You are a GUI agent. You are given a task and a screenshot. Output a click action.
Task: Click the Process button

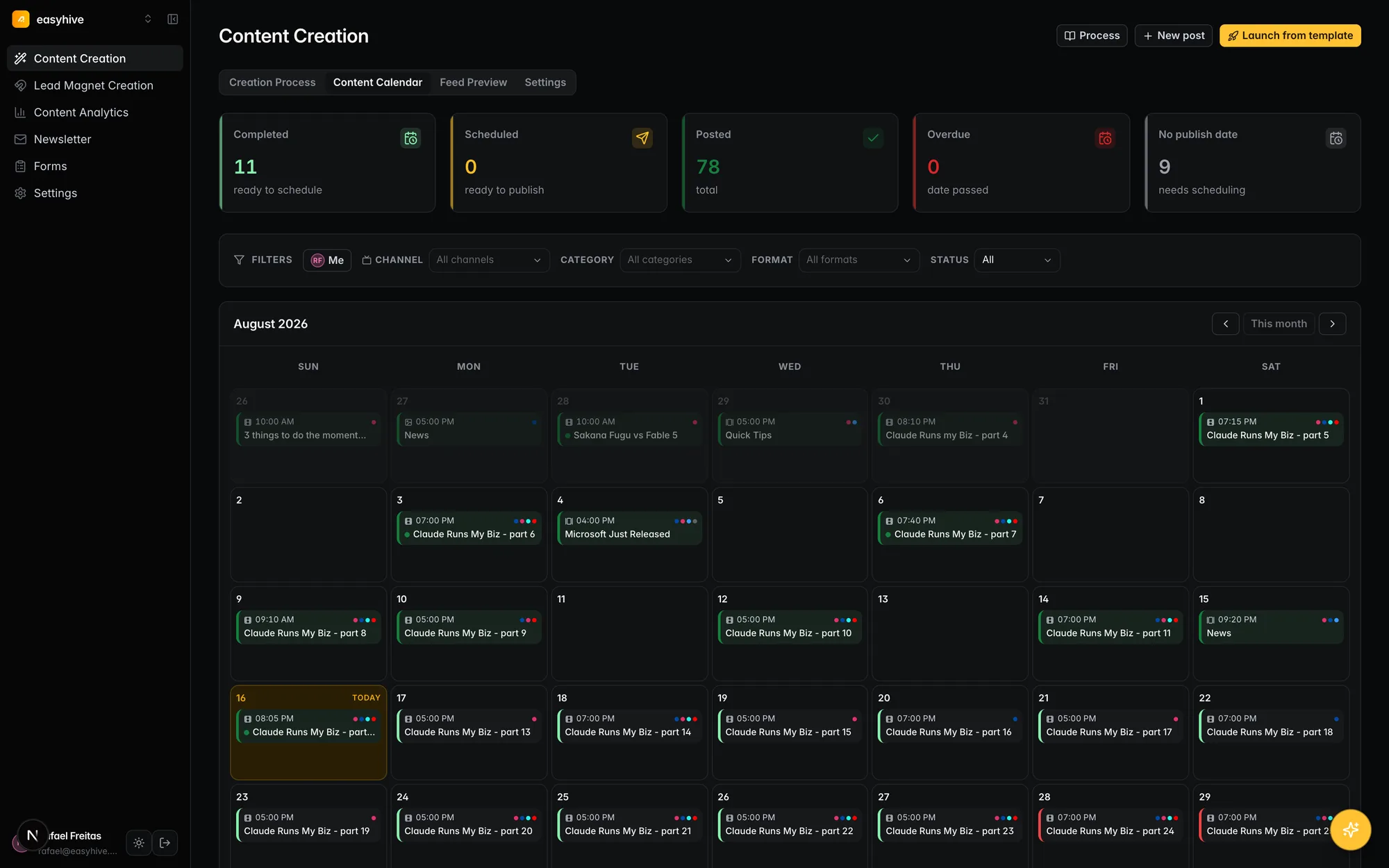click(x=1092, y=35)
